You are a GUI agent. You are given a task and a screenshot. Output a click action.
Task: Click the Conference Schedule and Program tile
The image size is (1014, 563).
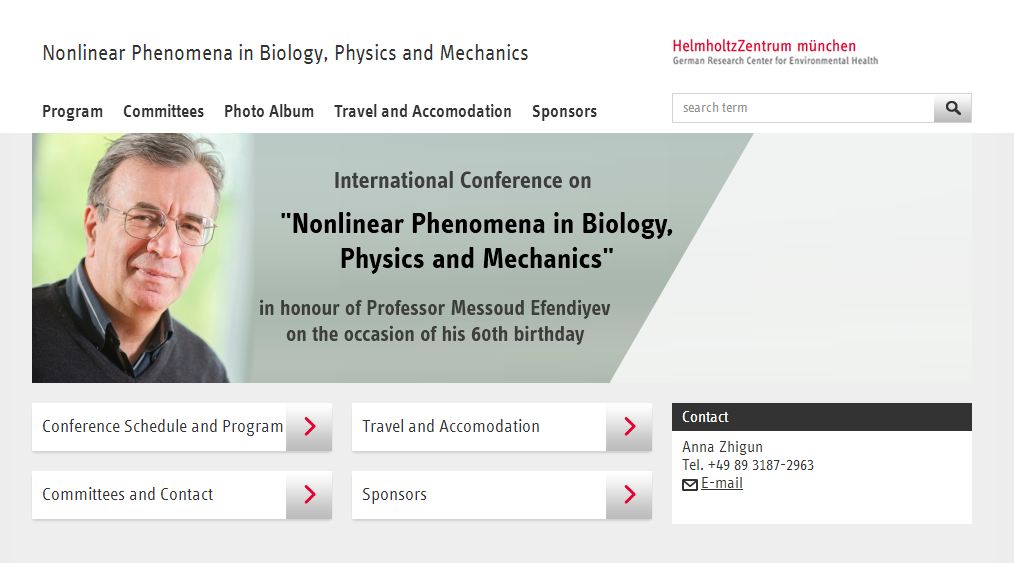coord(182,427)
